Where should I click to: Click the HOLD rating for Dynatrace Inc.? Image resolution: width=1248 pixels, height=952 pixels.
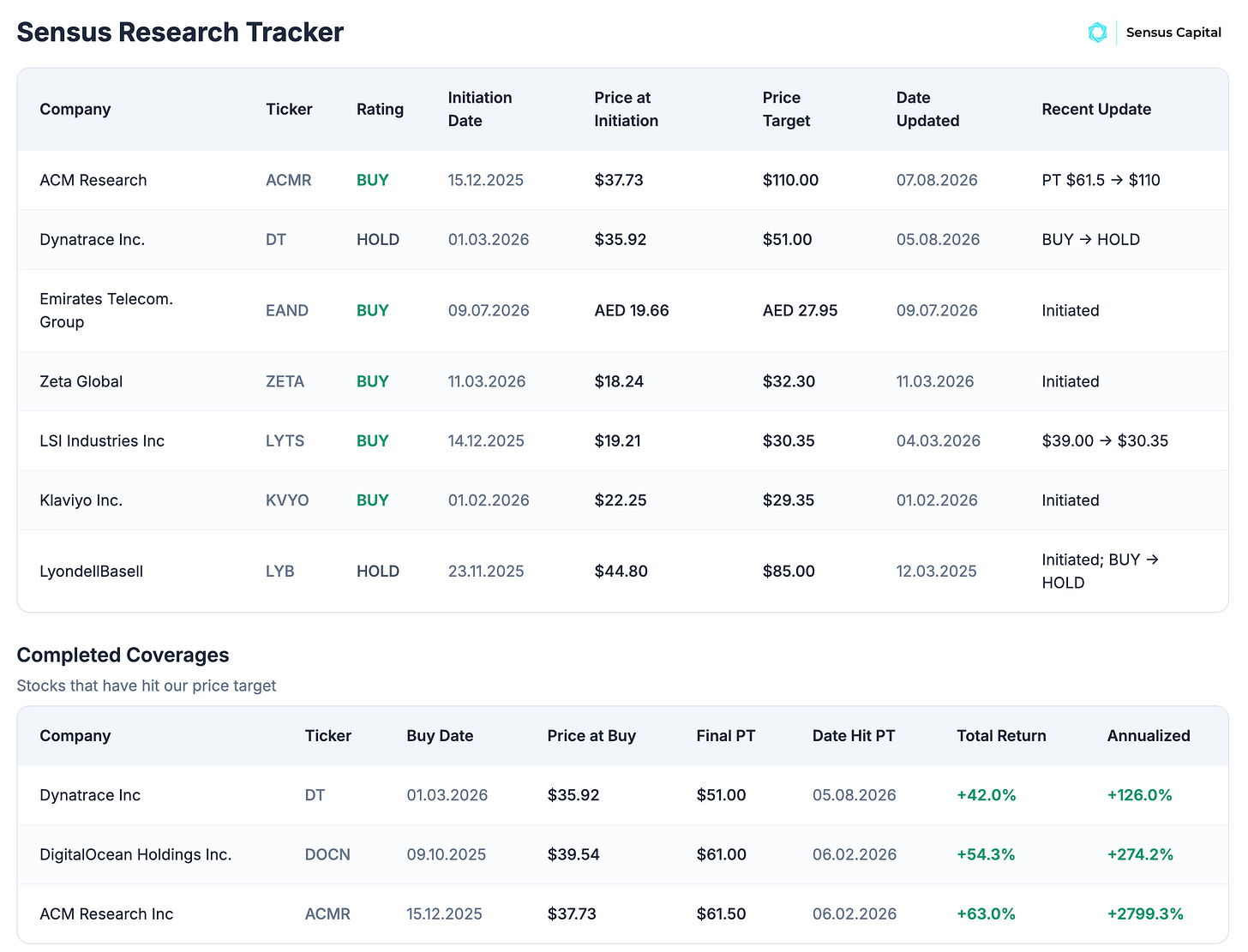378,240
